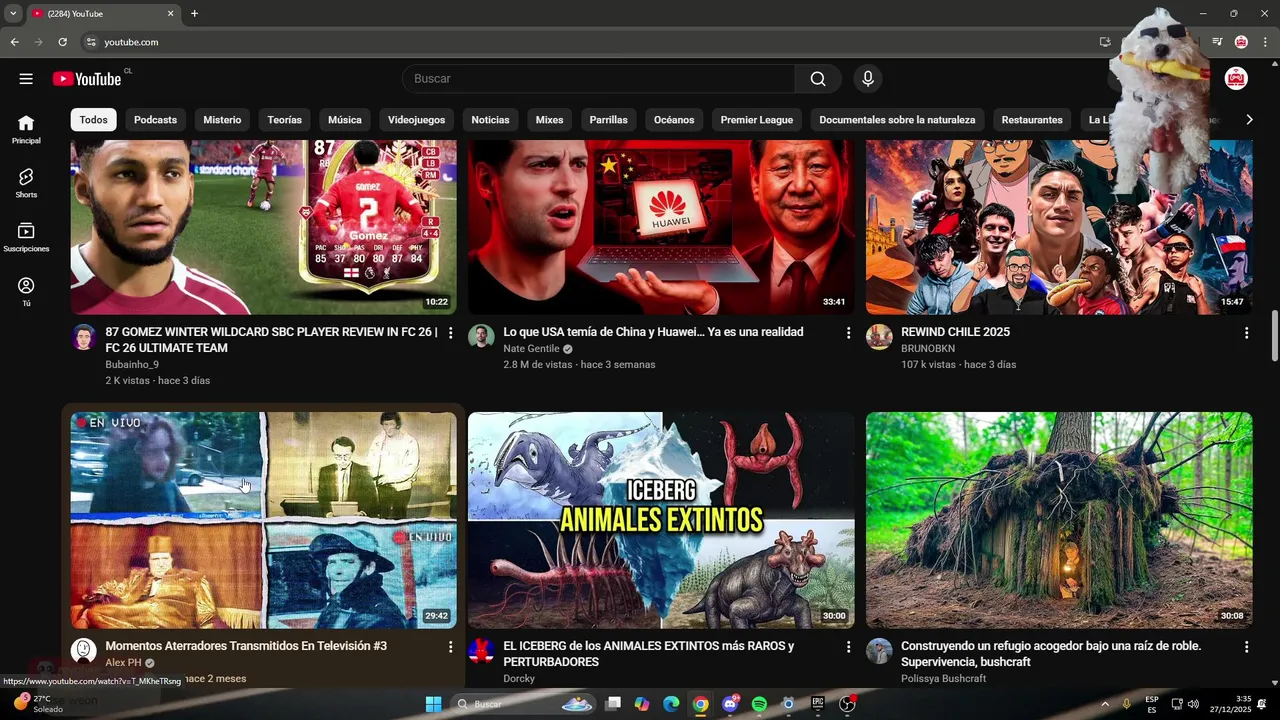Screen dimensions: 1280x720
Task: Open more options for Momentos Aterradores video
Action: point(450,647)
